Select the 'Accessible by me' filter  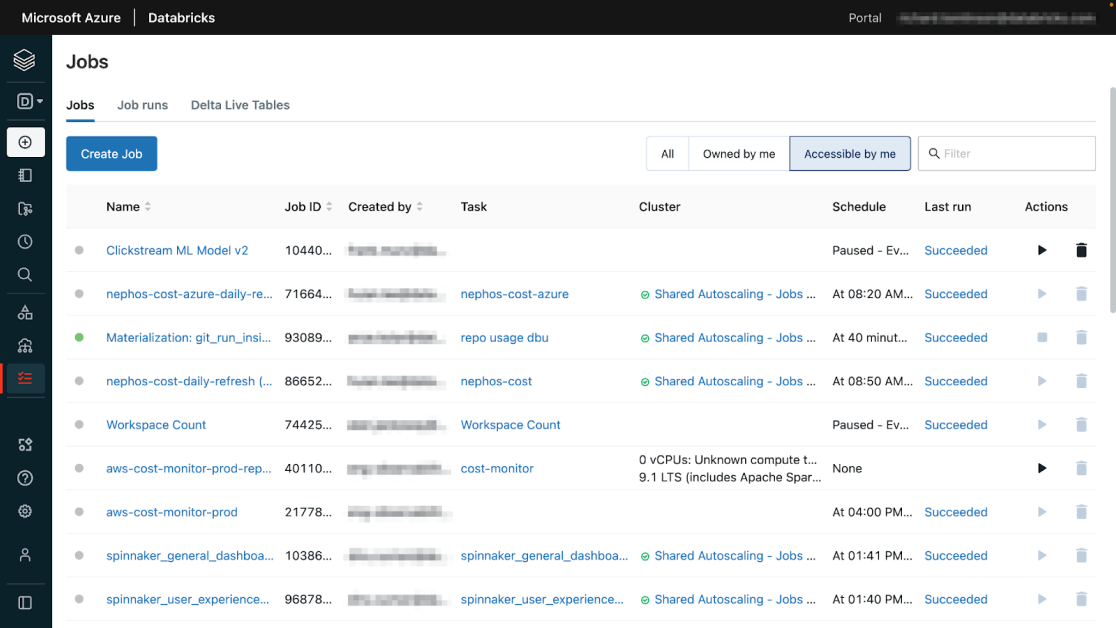pos(850,154)
